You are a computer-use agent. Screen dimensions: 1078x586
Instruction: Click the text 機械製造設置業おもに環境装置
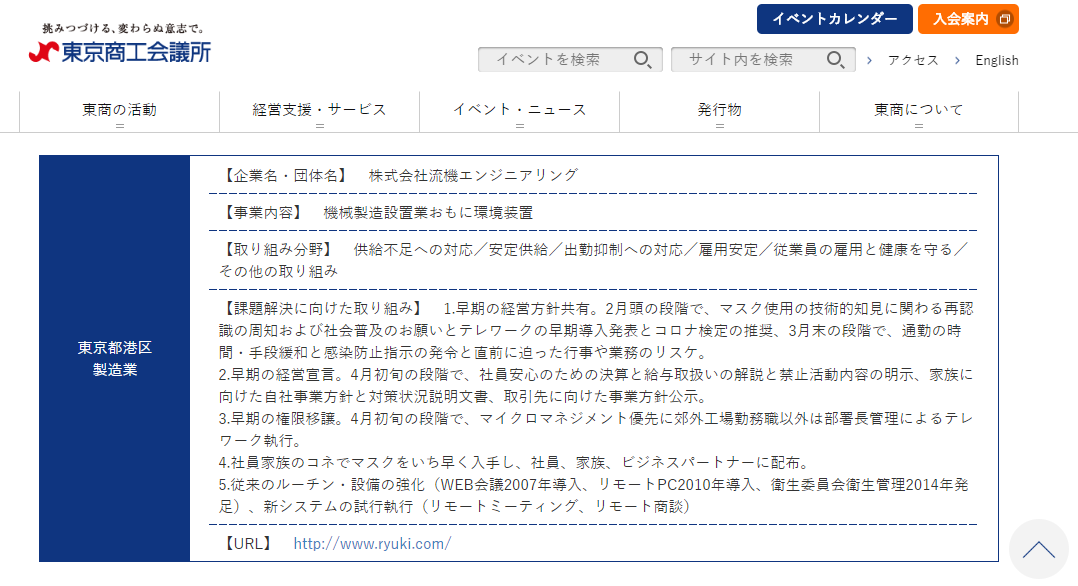click(428, 213)
